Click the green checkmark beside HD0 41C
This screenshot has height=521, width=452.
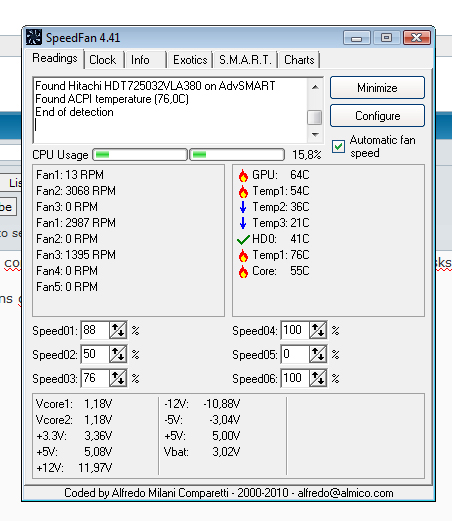[x=243, y=239]
